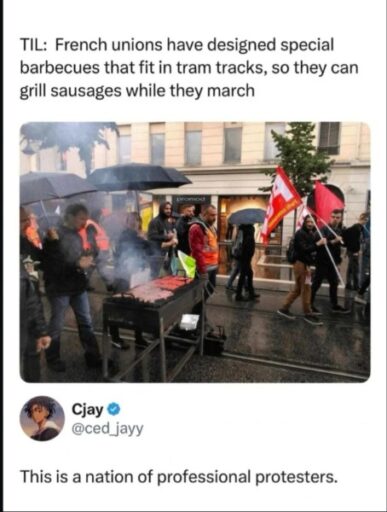Click the black battery box under the grill

(213, 341)
